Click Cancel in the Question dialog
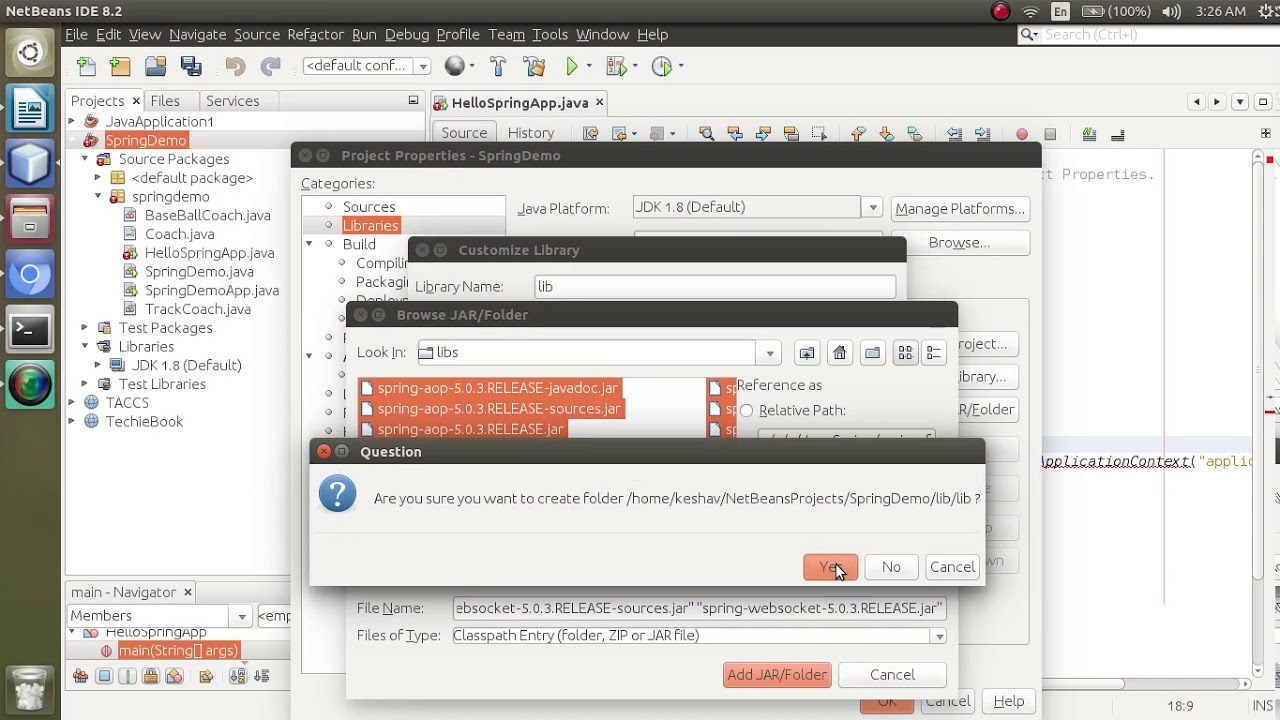This screenshot has width=1280, height=720. pos(952,567)
